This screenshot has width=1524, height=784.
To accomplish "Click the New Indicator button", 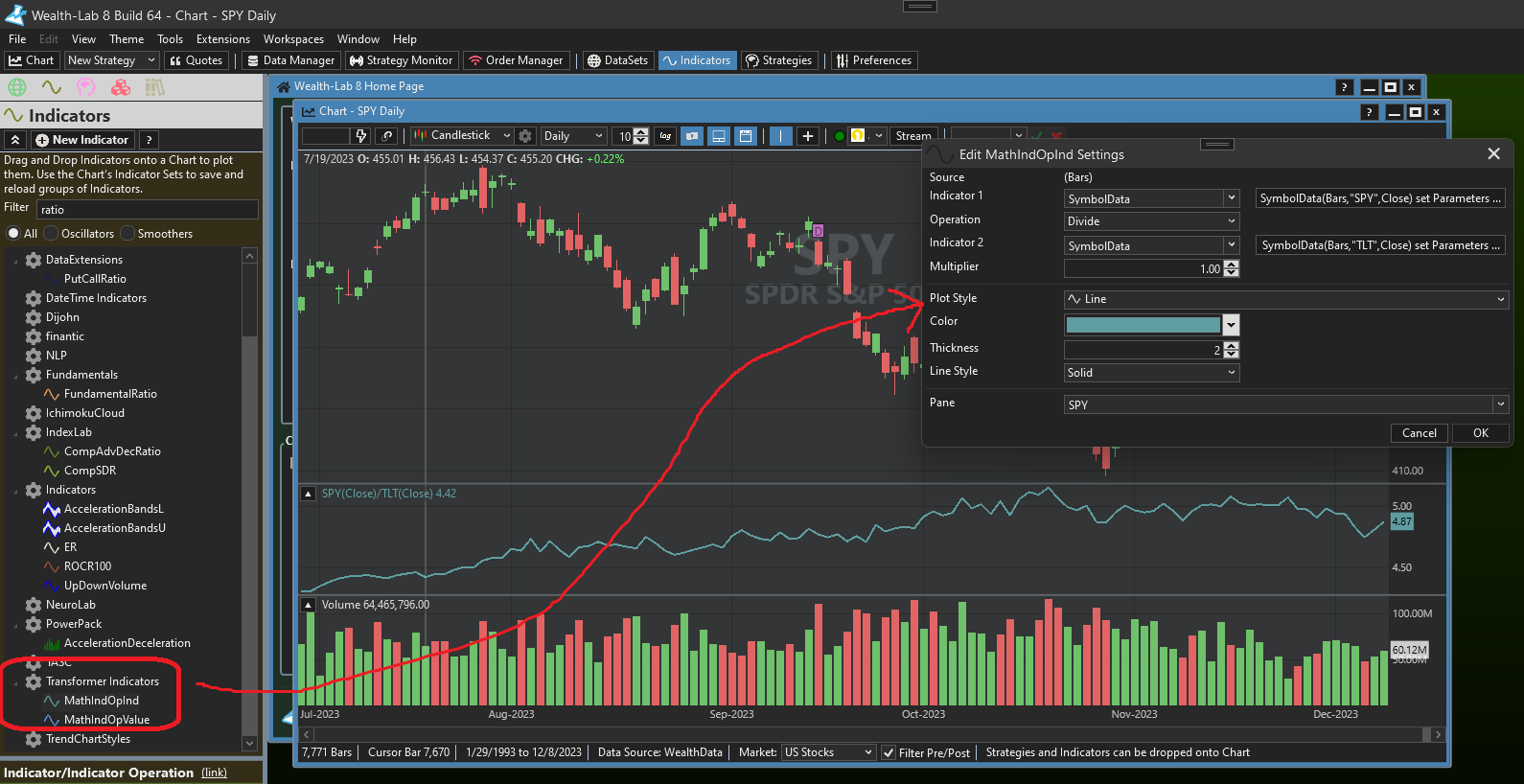I will tap(82, 140).
